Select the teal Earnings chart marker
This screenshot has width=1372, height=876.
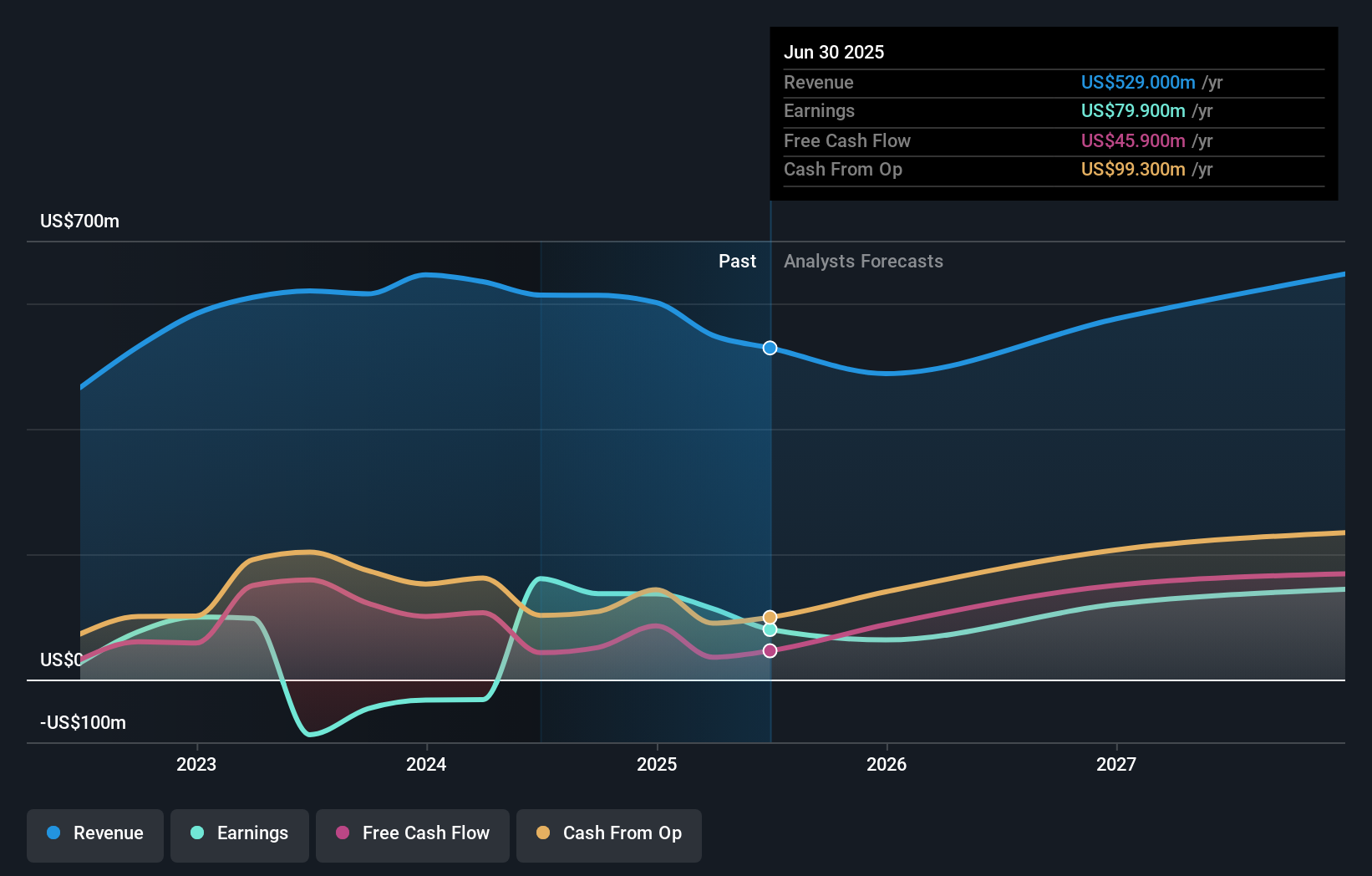point(769,630)
